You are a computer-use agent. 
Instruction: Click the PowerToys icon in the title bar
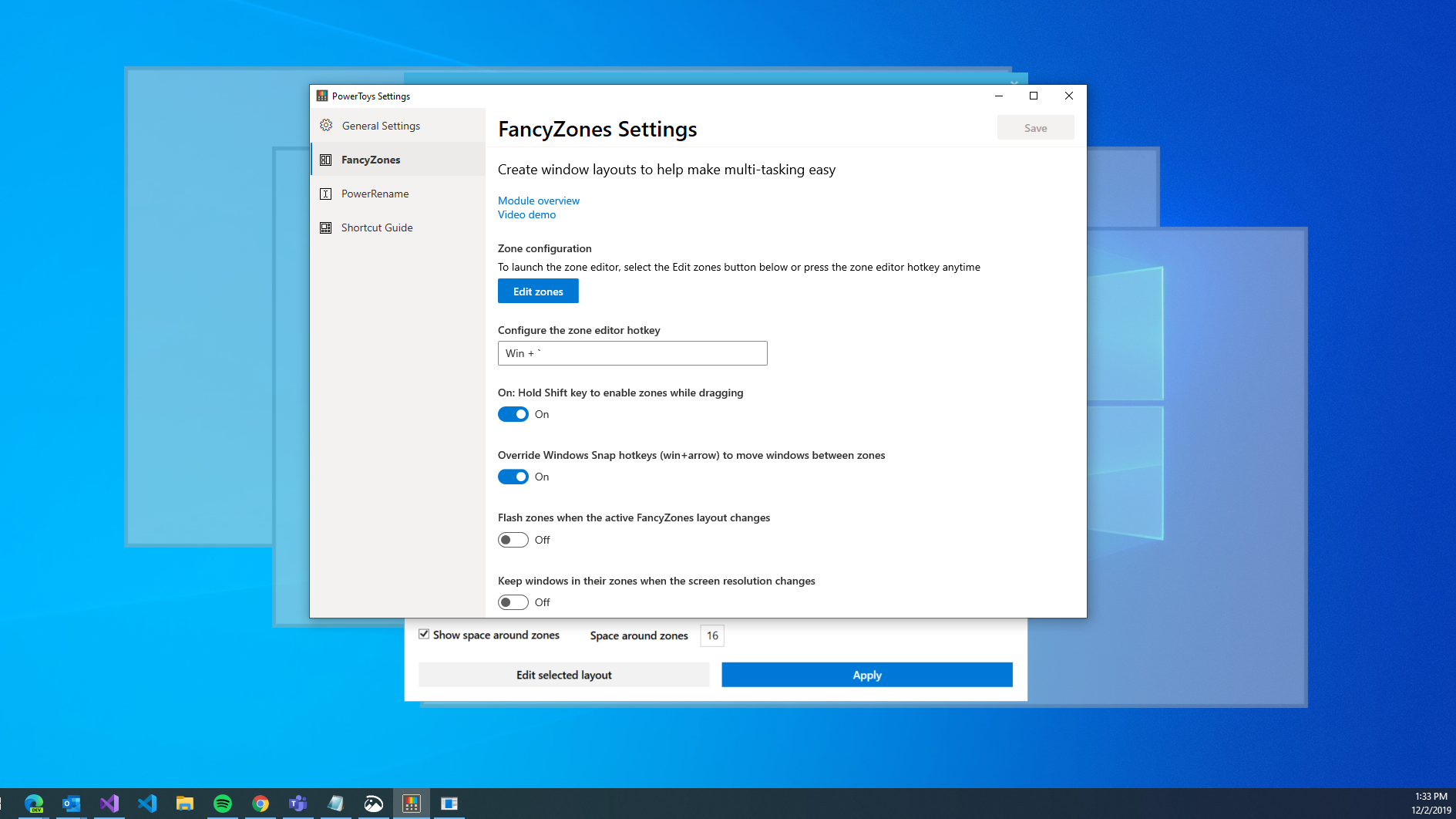[321, 96]
